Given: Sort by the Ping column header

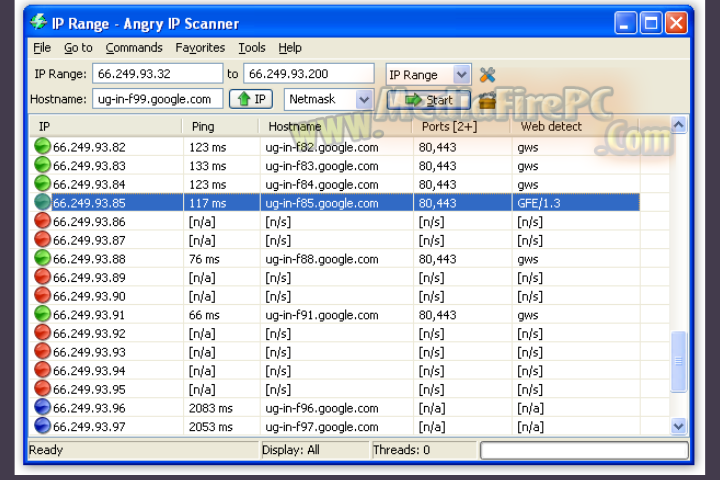Looking at the screenshot, I should [220, 126].
